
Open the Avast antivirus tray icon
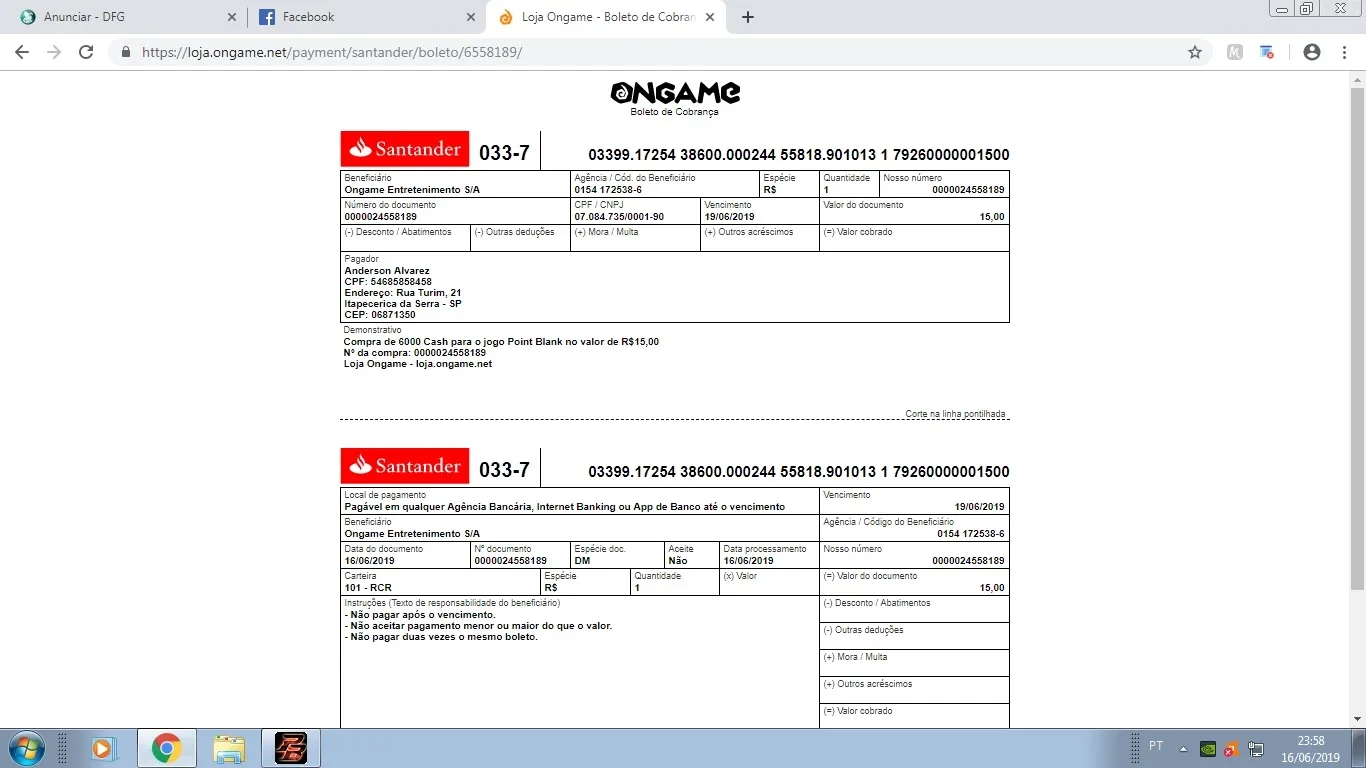coord(1232,748)
